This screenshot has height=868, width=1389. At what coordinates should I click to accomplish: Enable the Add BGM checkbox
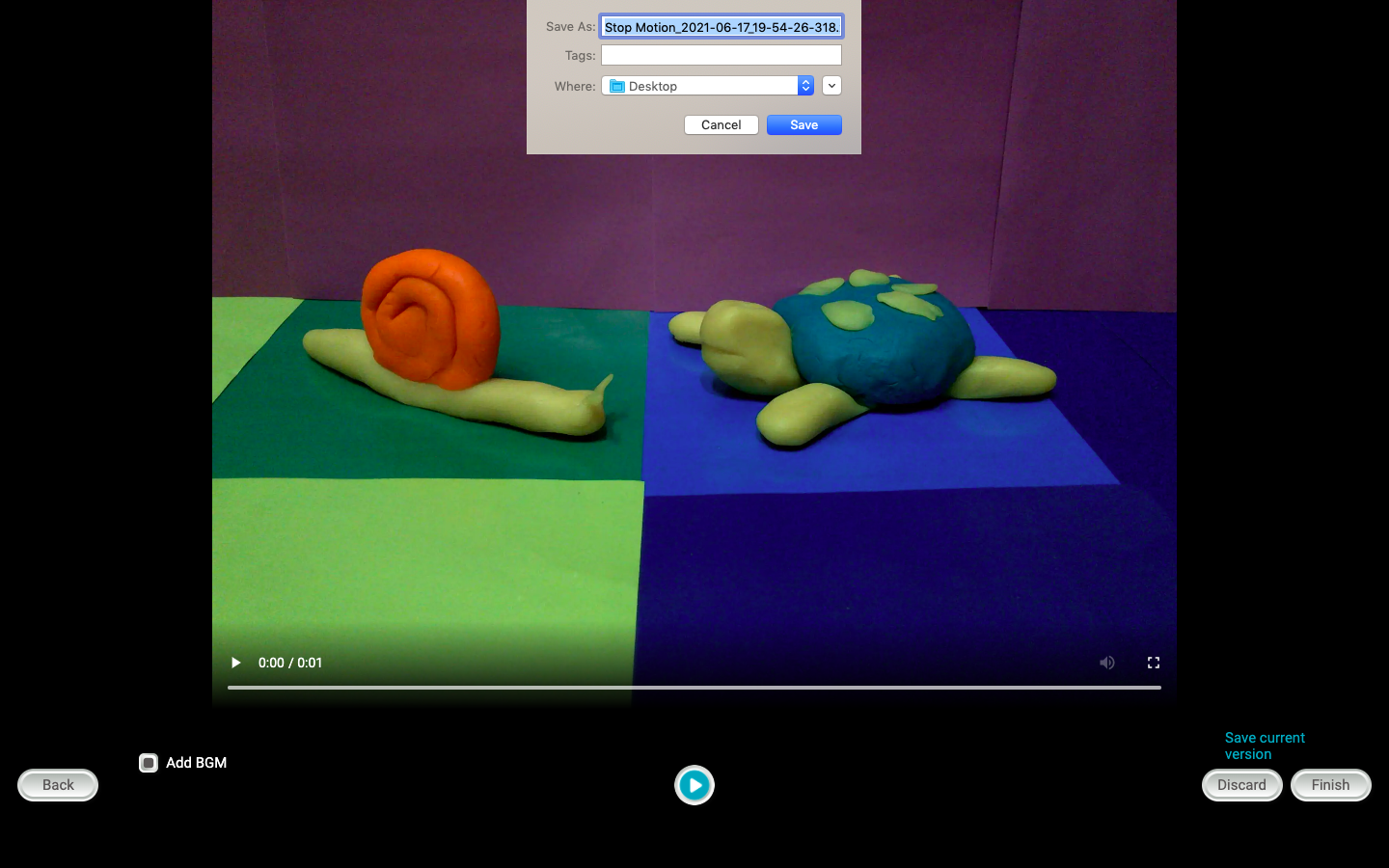tap(149, 763)
